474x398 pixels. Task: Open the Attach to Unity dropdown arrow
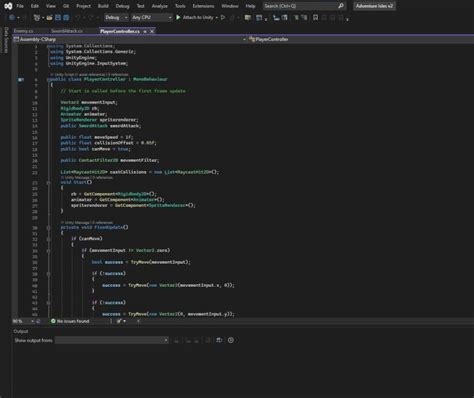[x=217, y=17]
